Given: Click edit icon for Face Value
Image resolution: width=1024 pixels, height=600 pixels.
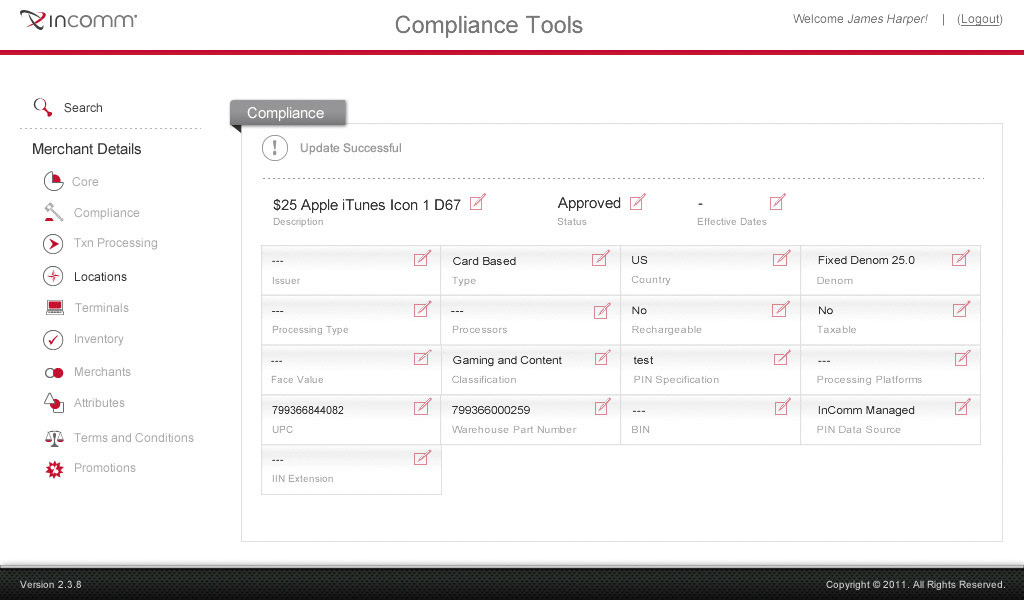Looking at the screenshot, I should click(x=423, y=358).
